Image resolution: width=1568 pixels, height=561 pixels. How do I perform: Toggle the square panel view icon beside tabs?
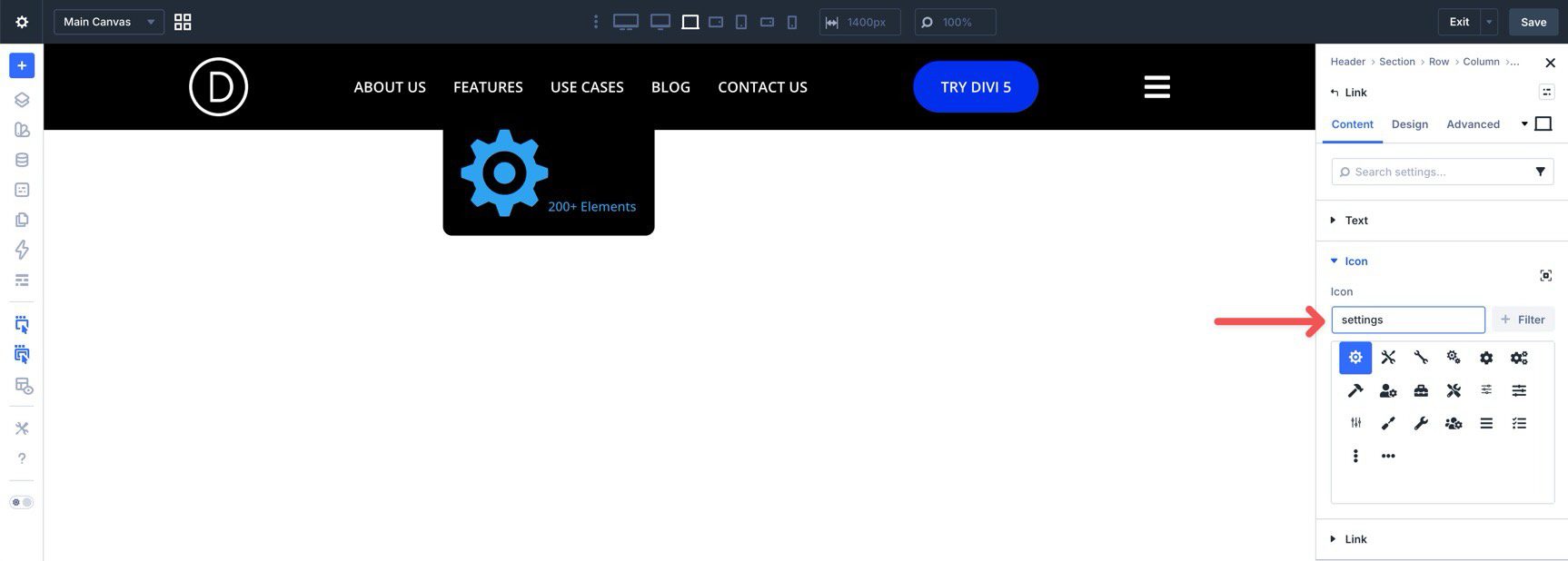pos(1543,123)
